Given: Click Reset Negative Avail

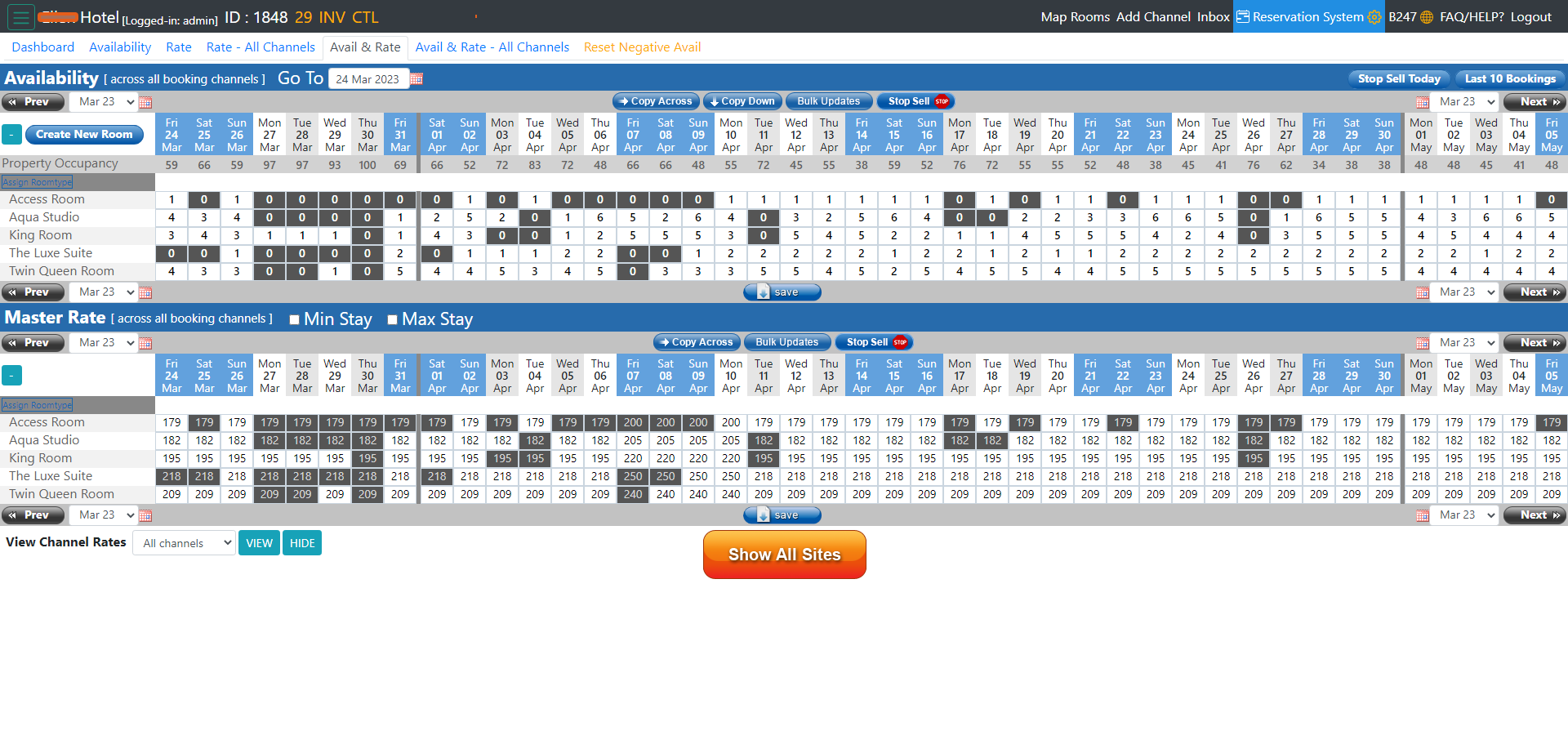Looking at the screenshot, I should click(x=642, y=47).
